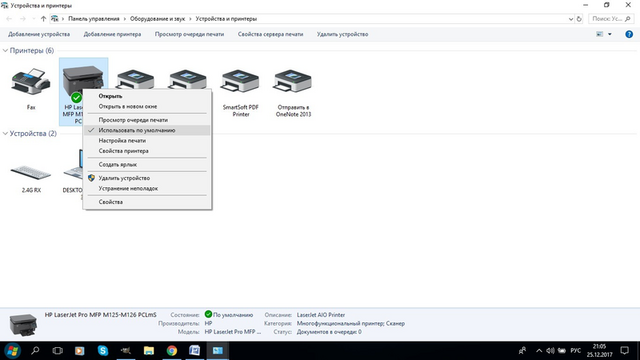Viewport: 640px width, 360px height.
Task: Select the 2.4G RX keyboard device
Action: point(31,173)
